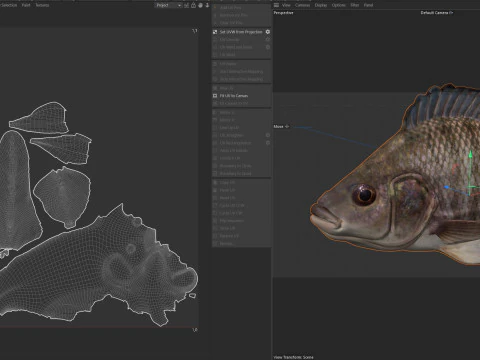
Task: Click the Paste UV icon
Action: (215, 190)
